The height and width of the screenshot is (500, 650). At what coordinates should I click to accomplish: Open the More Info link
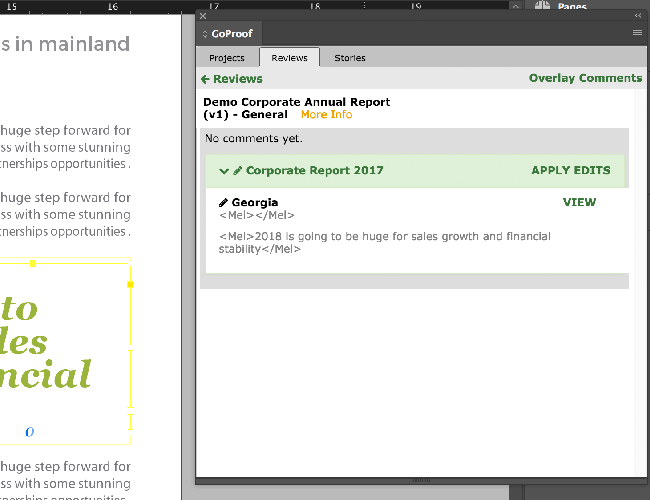tap(326, 115)
